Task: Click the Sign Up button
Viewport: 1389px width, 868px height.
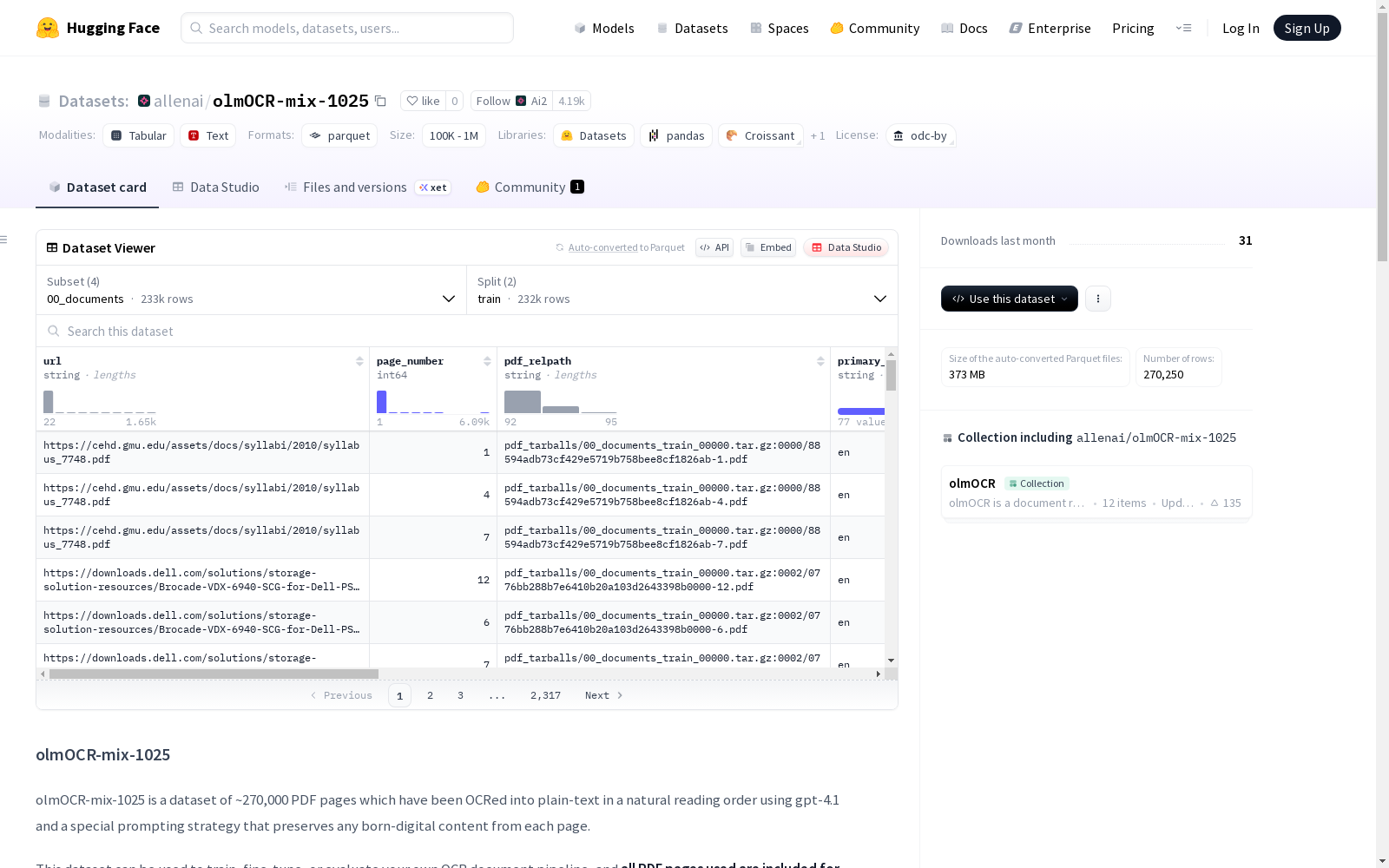Action: 1307,28
